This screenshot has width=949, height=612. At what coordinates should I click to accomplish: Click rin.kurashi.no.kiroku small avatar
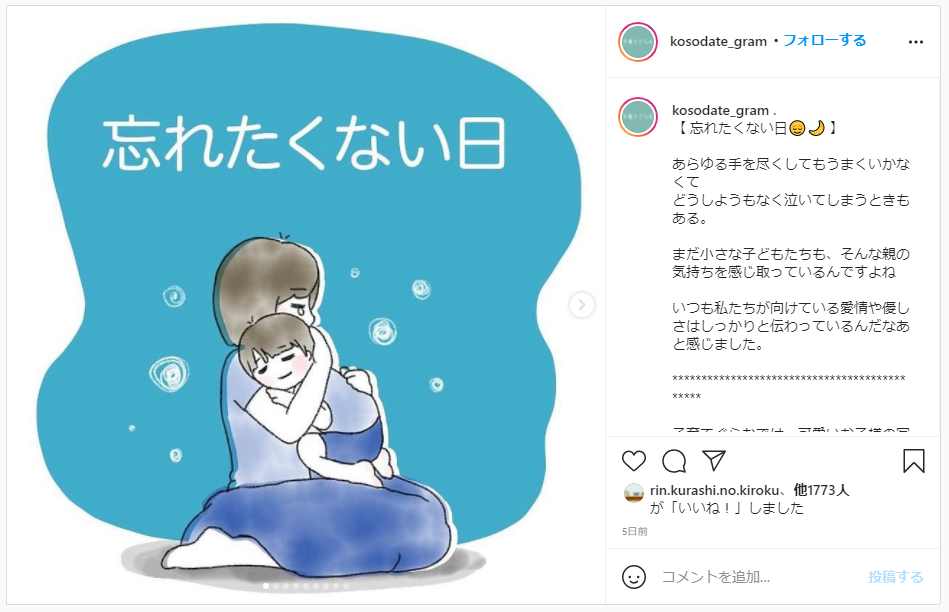point(634,493)
